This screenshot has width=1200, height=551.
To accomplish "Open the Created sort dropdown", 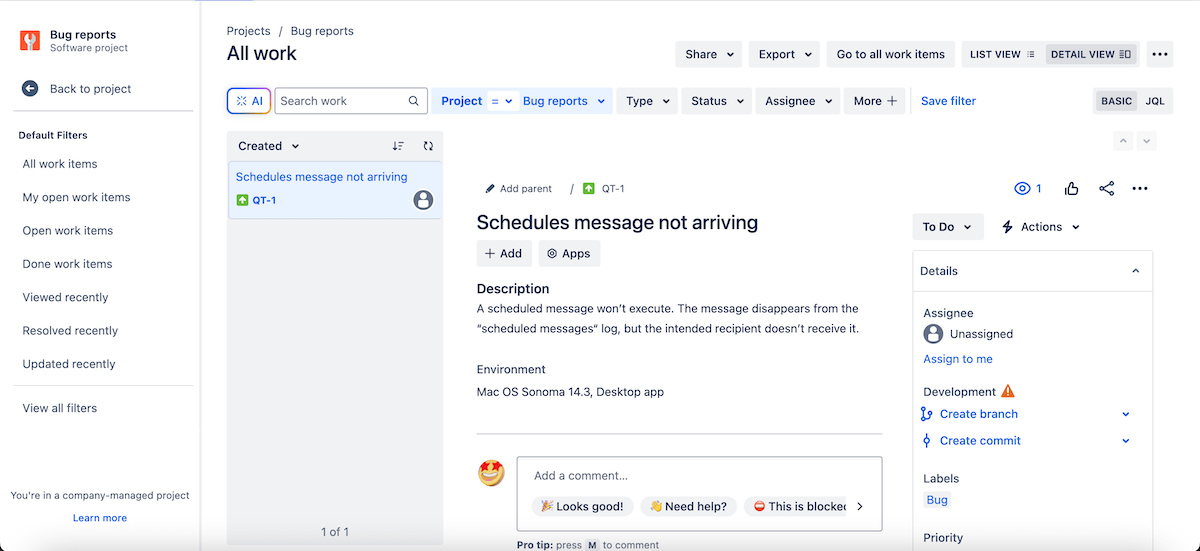I will [x=269, y=146].
